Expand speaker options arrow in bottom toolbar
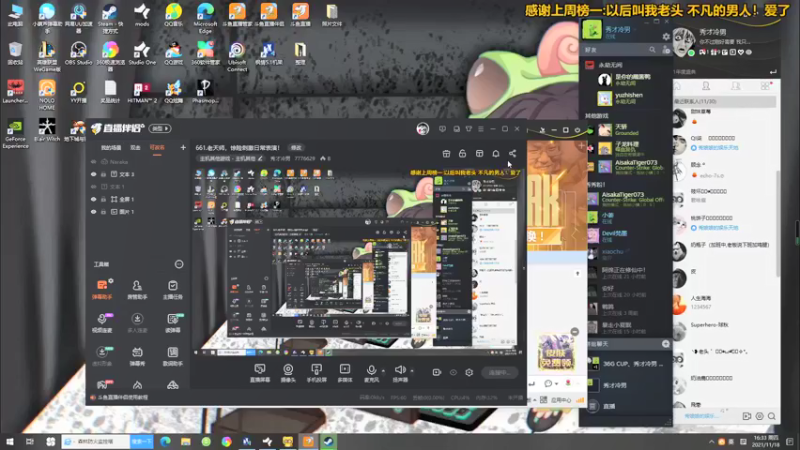The image size is (800, 450). point(412,371)
